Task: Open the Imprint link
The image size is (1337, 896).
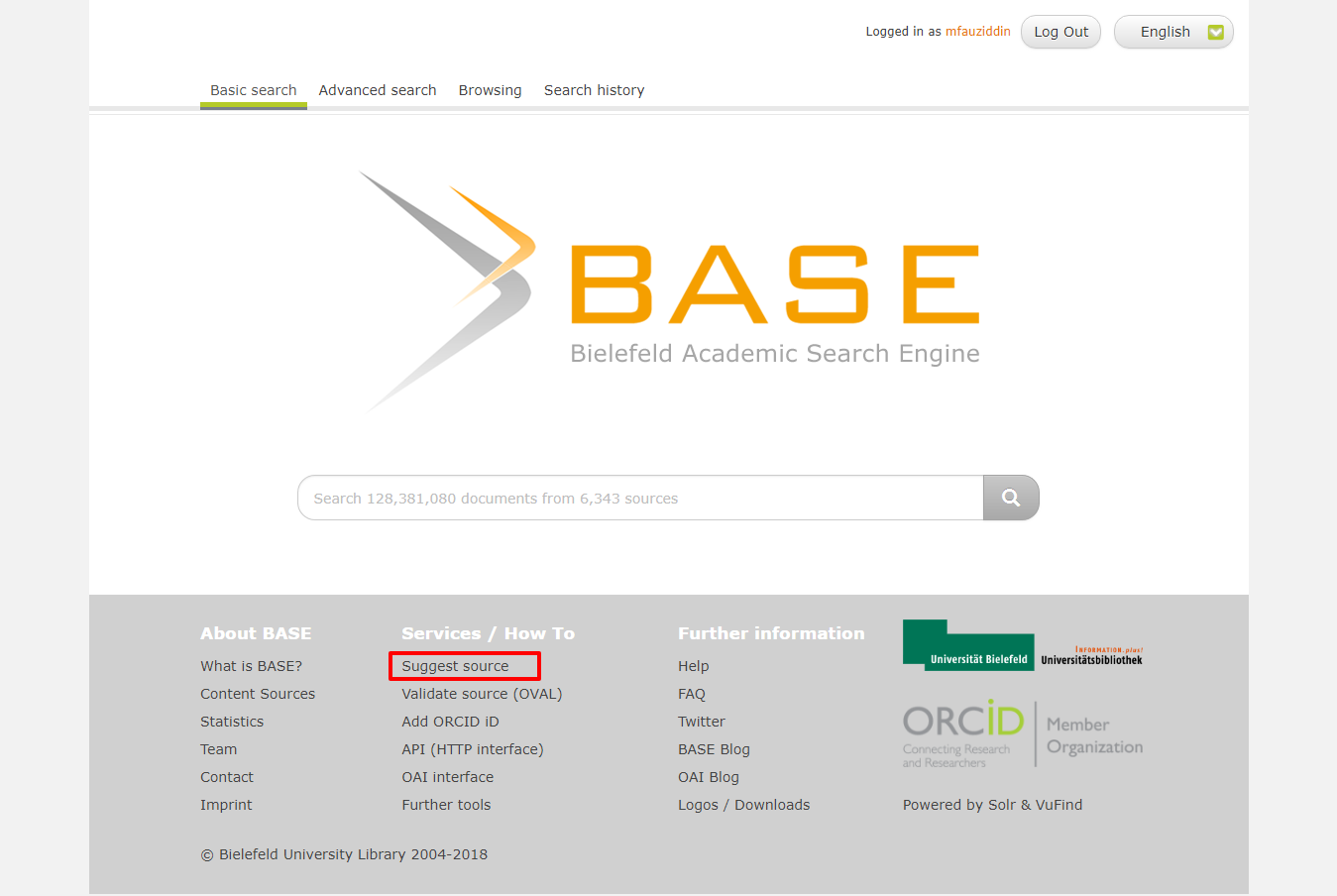Action: [226, 805]
